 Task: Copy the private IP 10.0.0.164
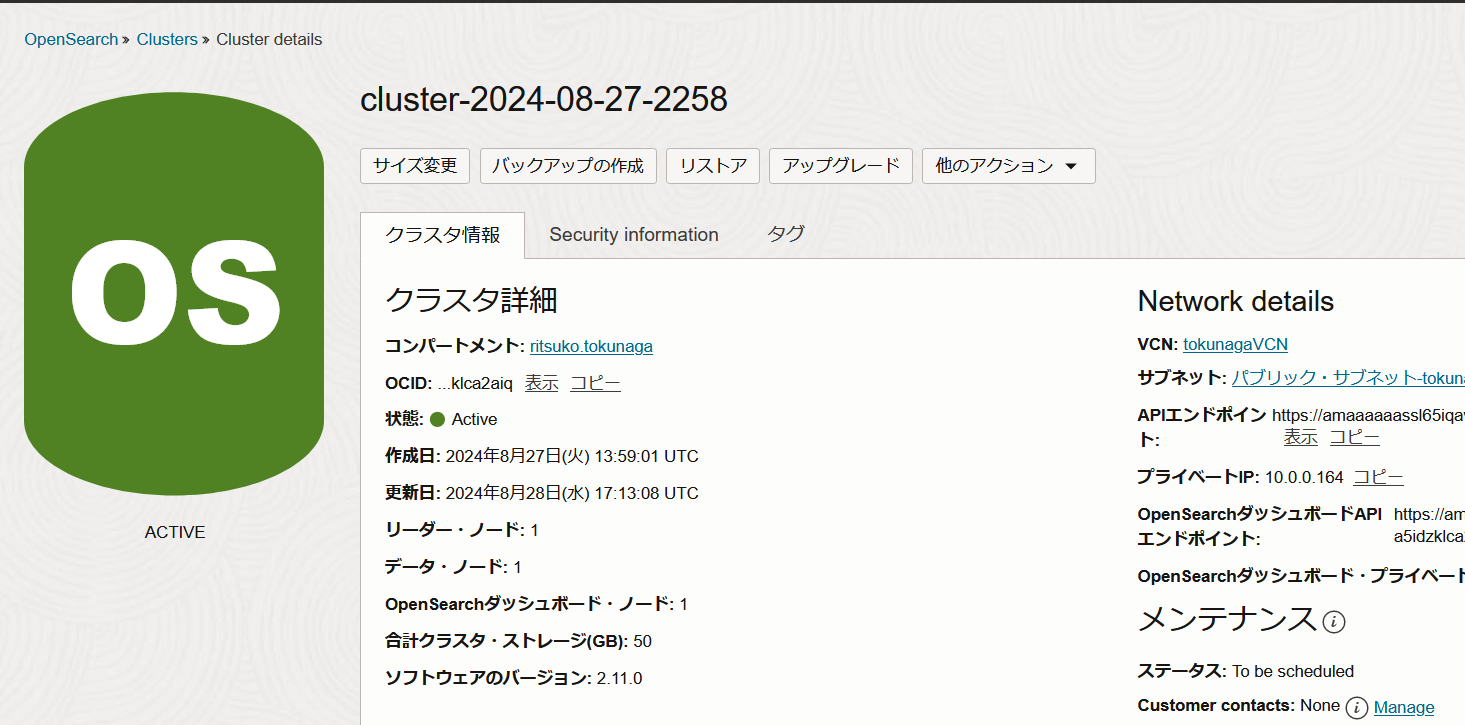click(1378, 477)
